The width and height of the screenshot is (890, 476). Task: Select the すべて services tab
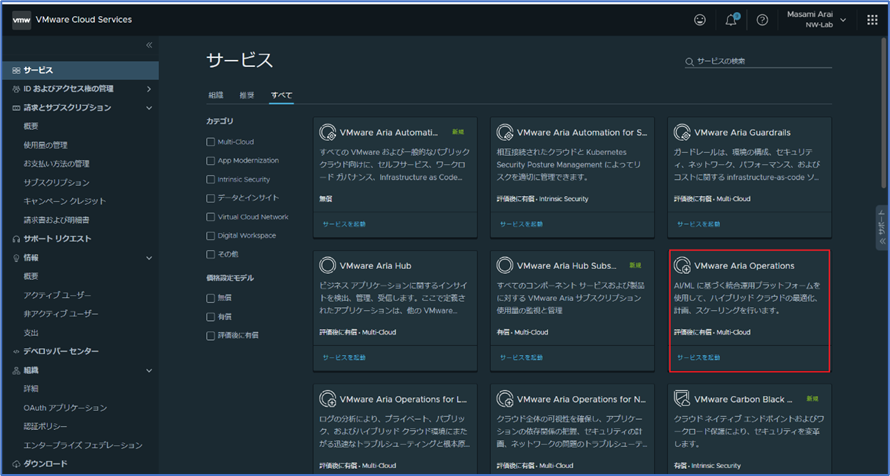(282, 95)
